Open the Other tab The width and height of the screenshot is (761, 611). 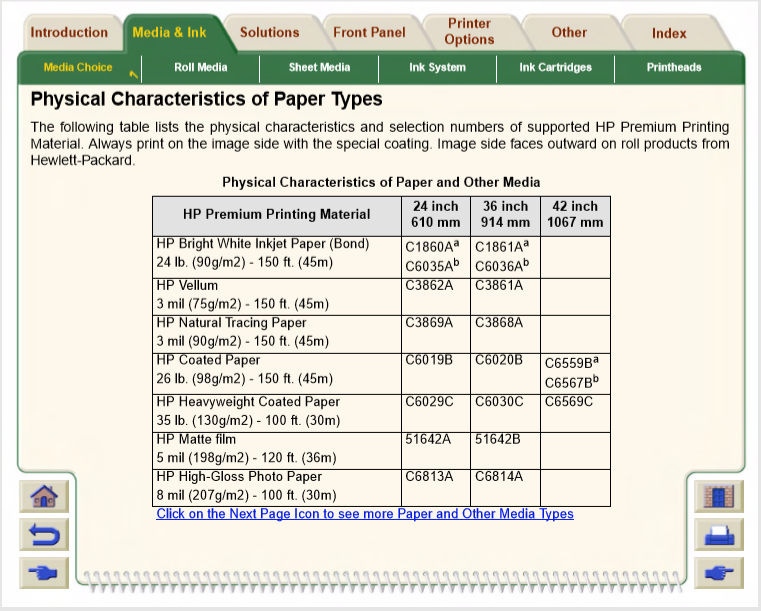click(x=569, y=32)
